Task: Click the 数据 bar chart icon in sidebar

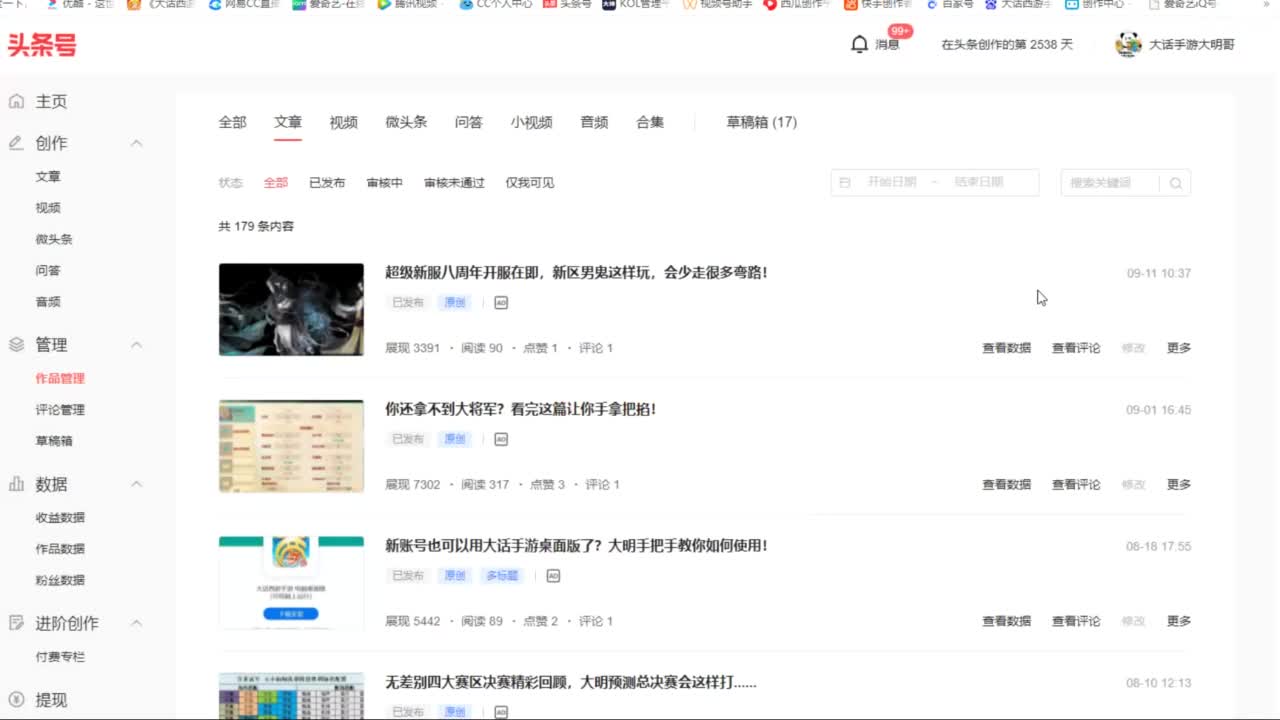Action: pos(16,484)
